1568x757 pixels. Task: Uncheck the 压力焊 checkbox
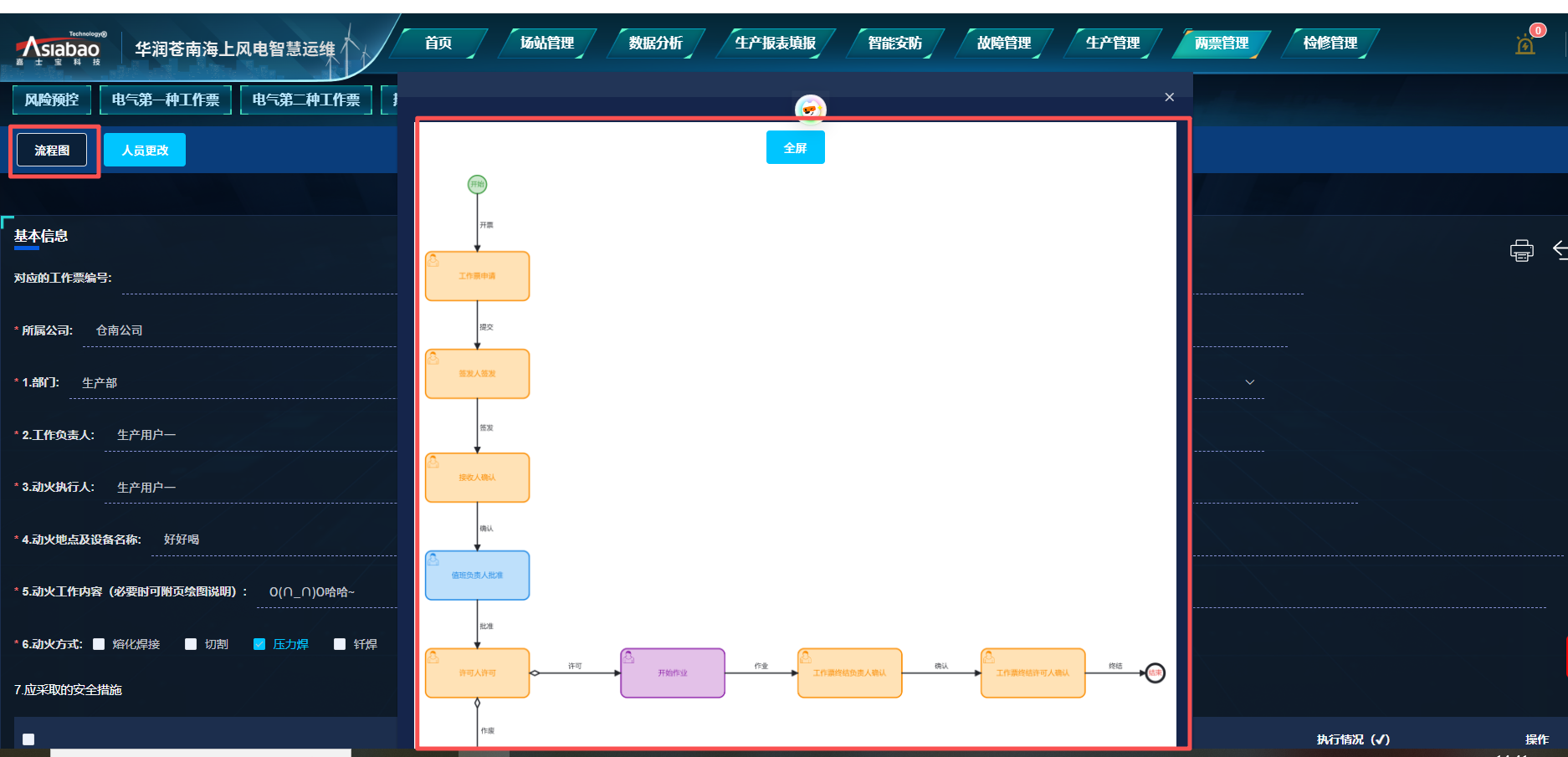coord(259,644)
